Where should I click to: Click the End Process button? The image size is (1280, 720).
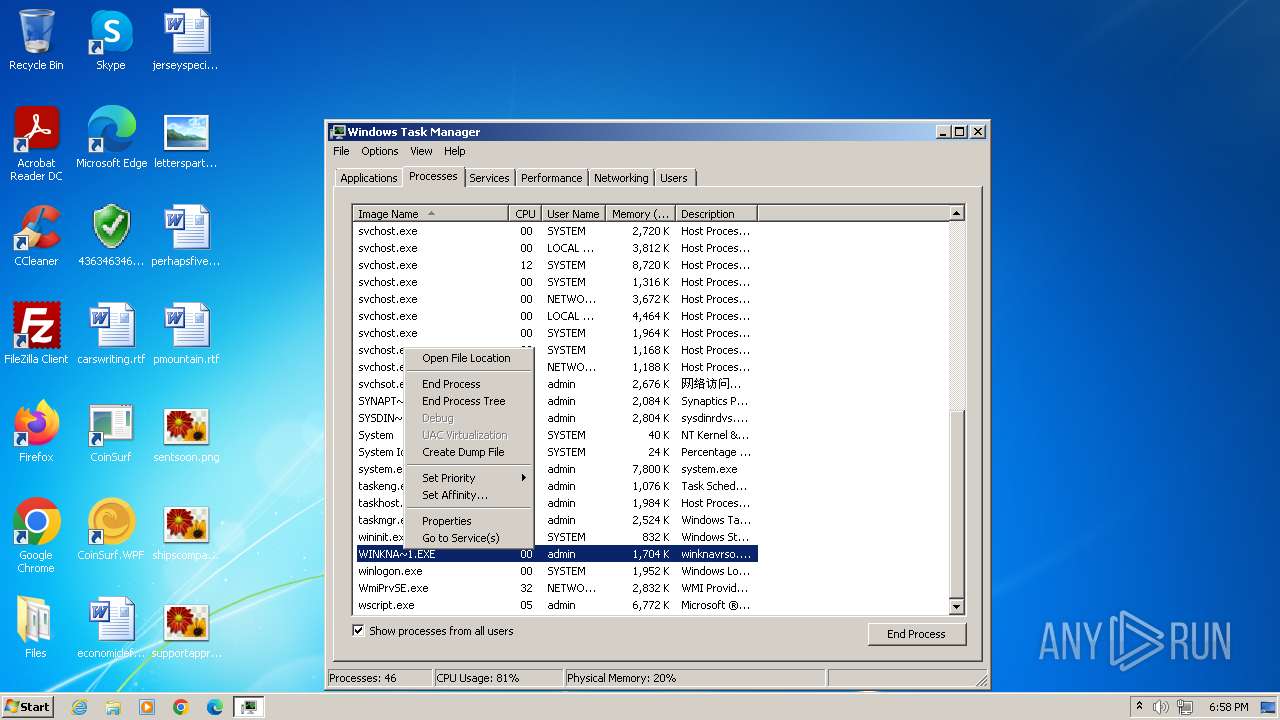click(x=916, y=634)
